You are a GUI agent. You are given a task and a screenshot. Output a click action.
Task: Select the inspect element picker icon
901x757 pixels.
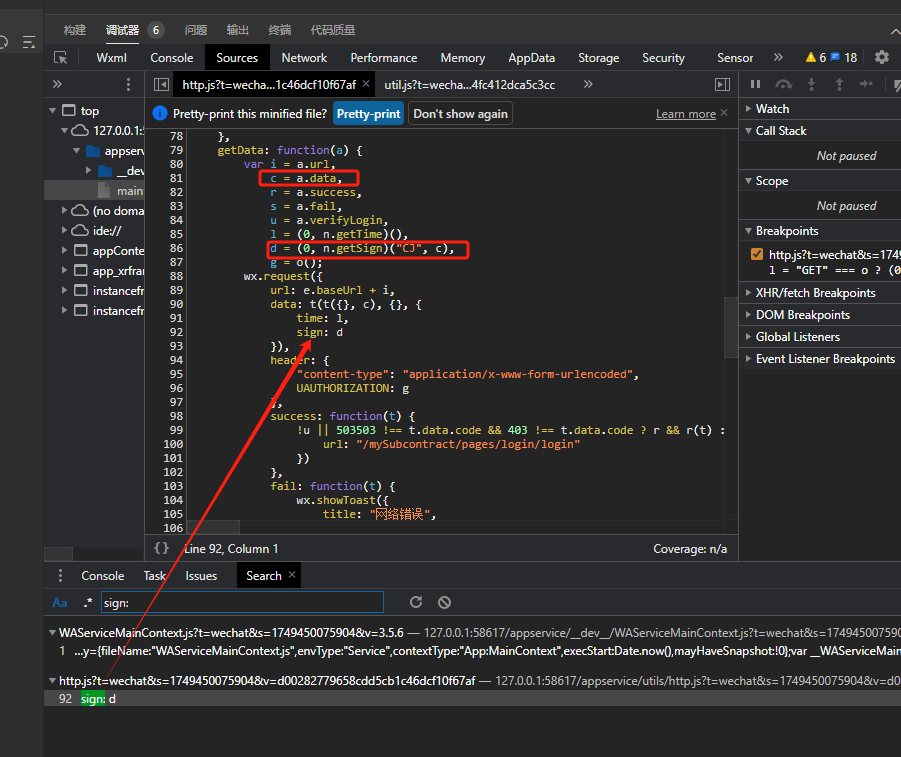tap(60, 57)
